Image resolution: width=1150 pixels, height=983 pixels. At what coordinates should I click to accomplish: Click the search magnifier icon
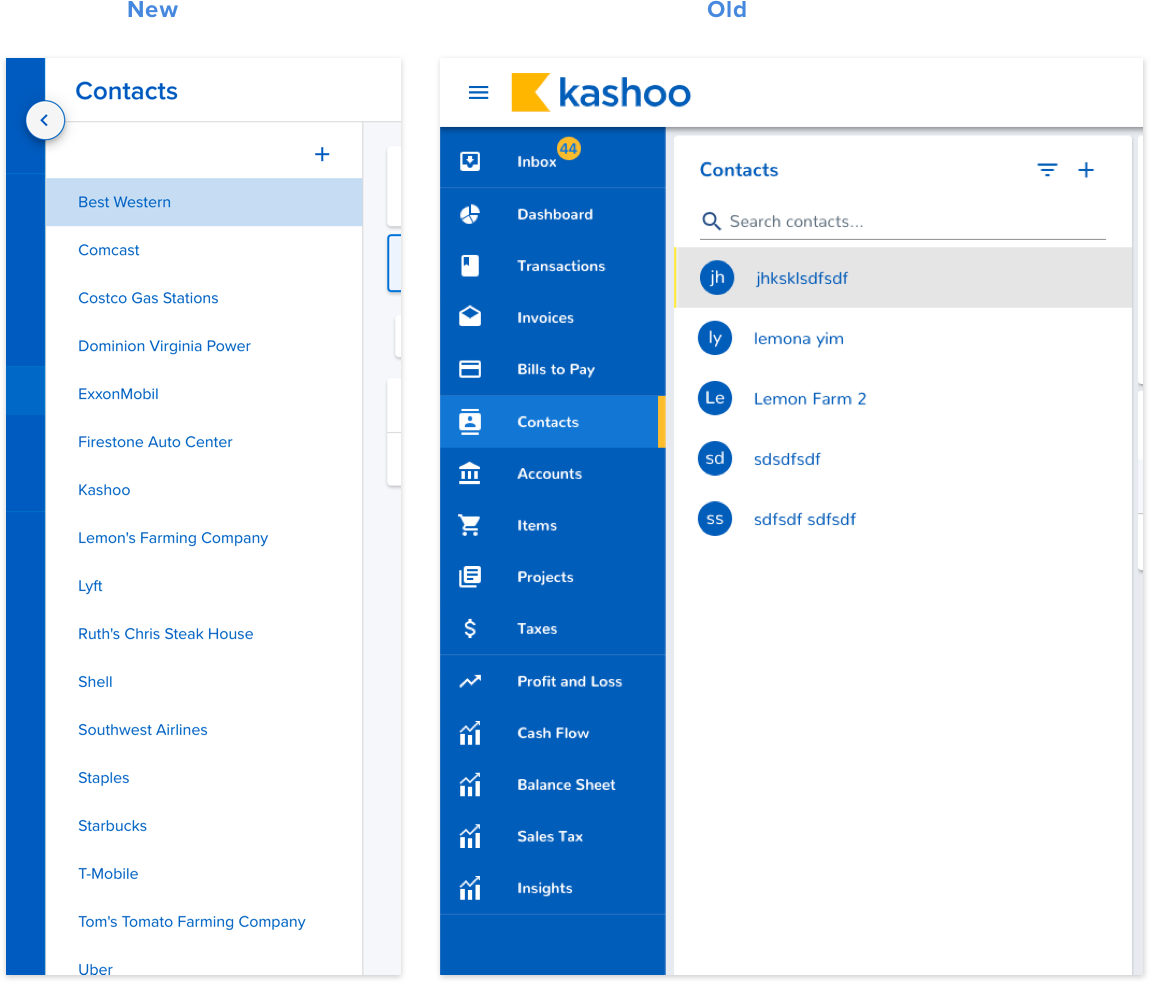(711, 221)
